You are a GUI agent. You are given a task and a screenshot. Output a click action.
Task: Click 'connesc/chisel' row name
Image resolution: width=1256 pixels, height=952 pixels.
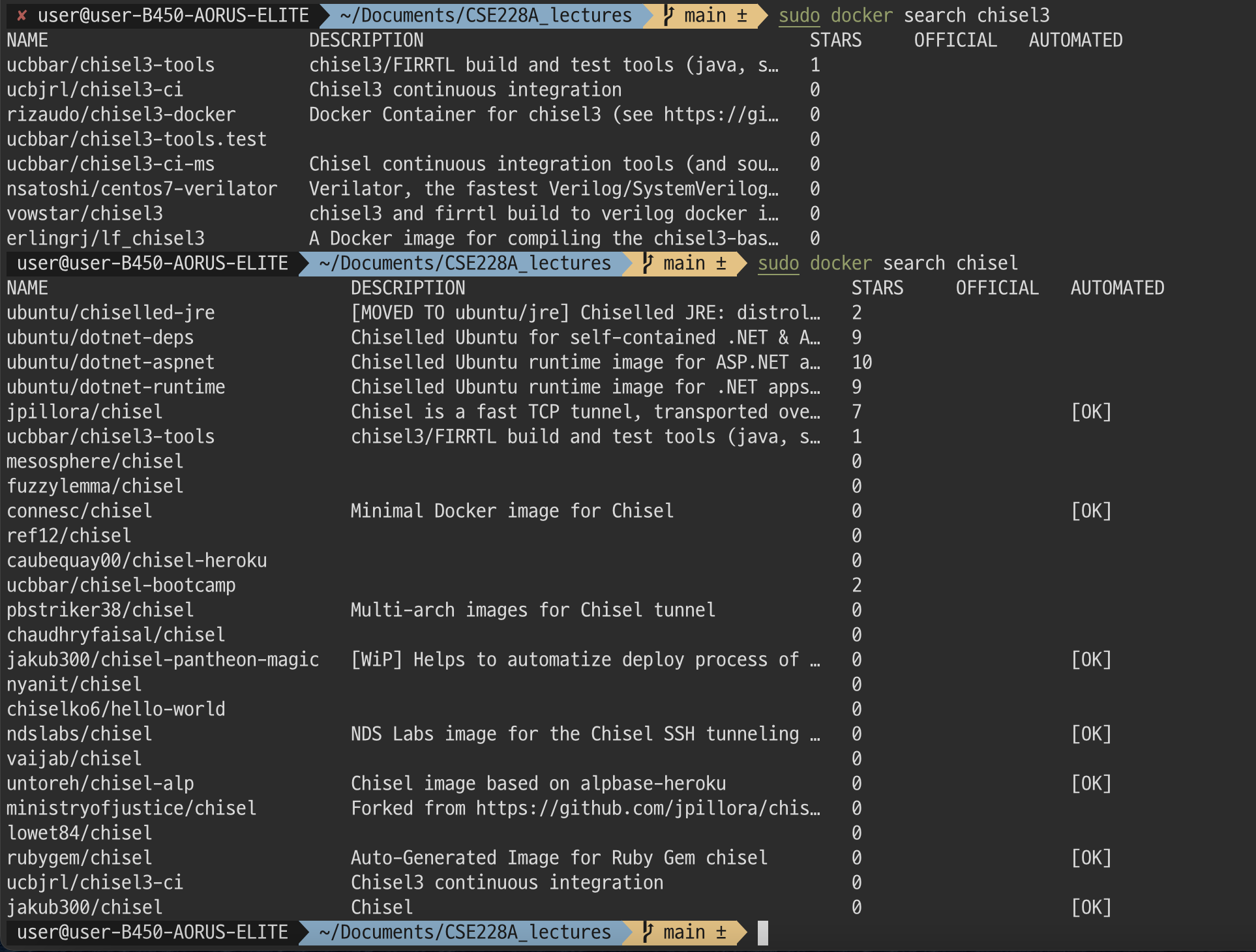point(80,511)
